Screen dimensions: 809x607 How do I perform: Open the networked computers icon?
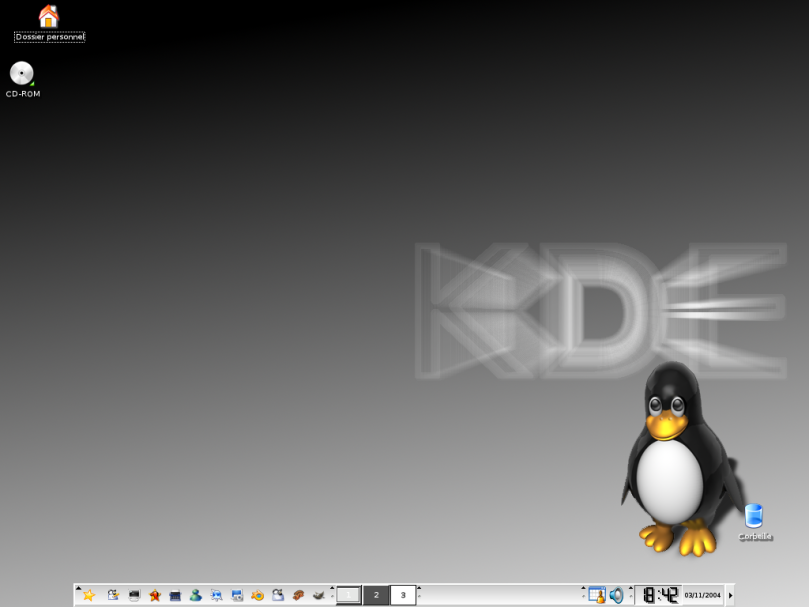216,595
